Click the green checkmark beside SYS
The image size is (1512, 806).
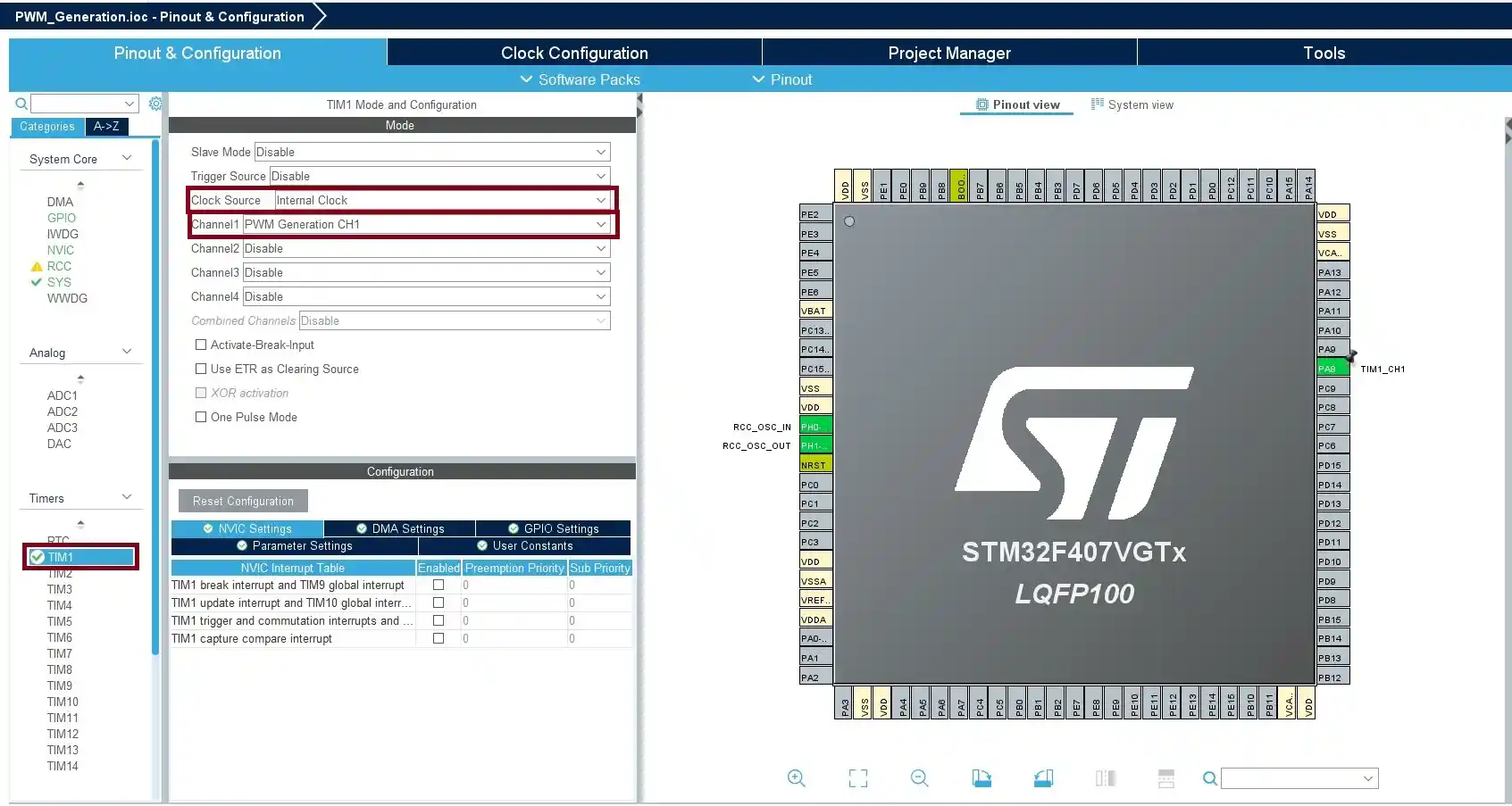coord(37,282)
